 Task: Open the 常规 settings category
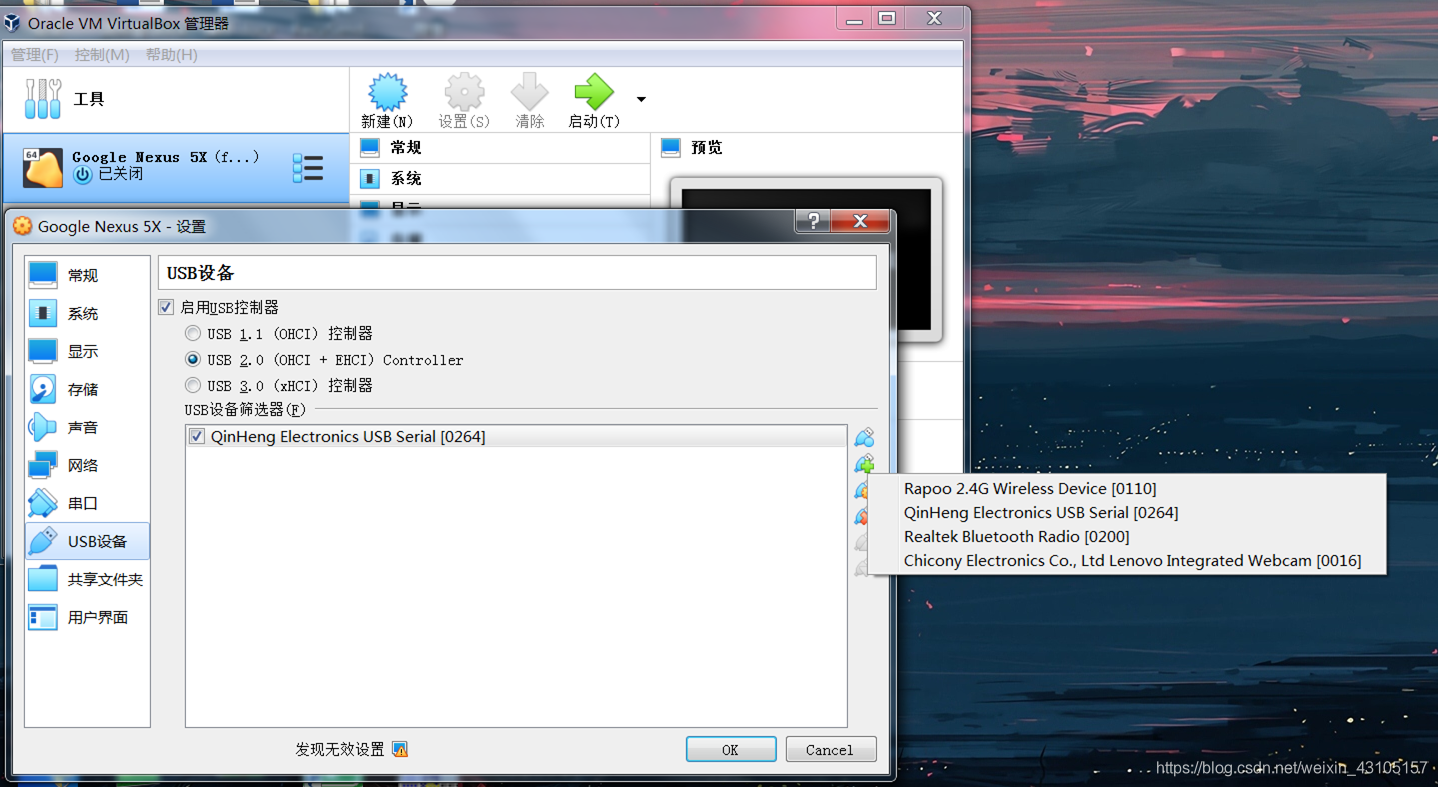[x=87, y=275]
